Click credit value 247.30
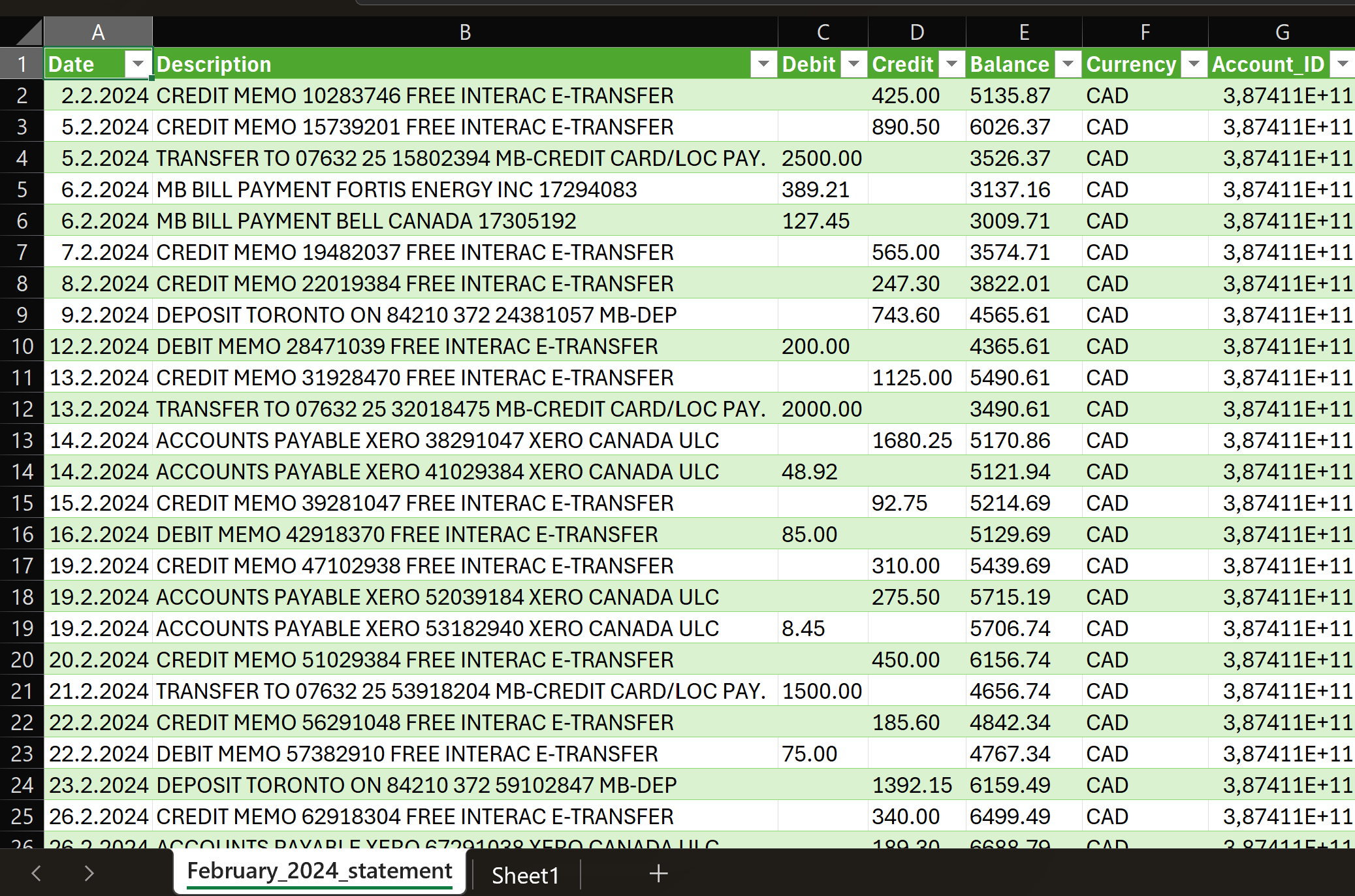Screen dimensions: 1355x896 tap(917, 283)
